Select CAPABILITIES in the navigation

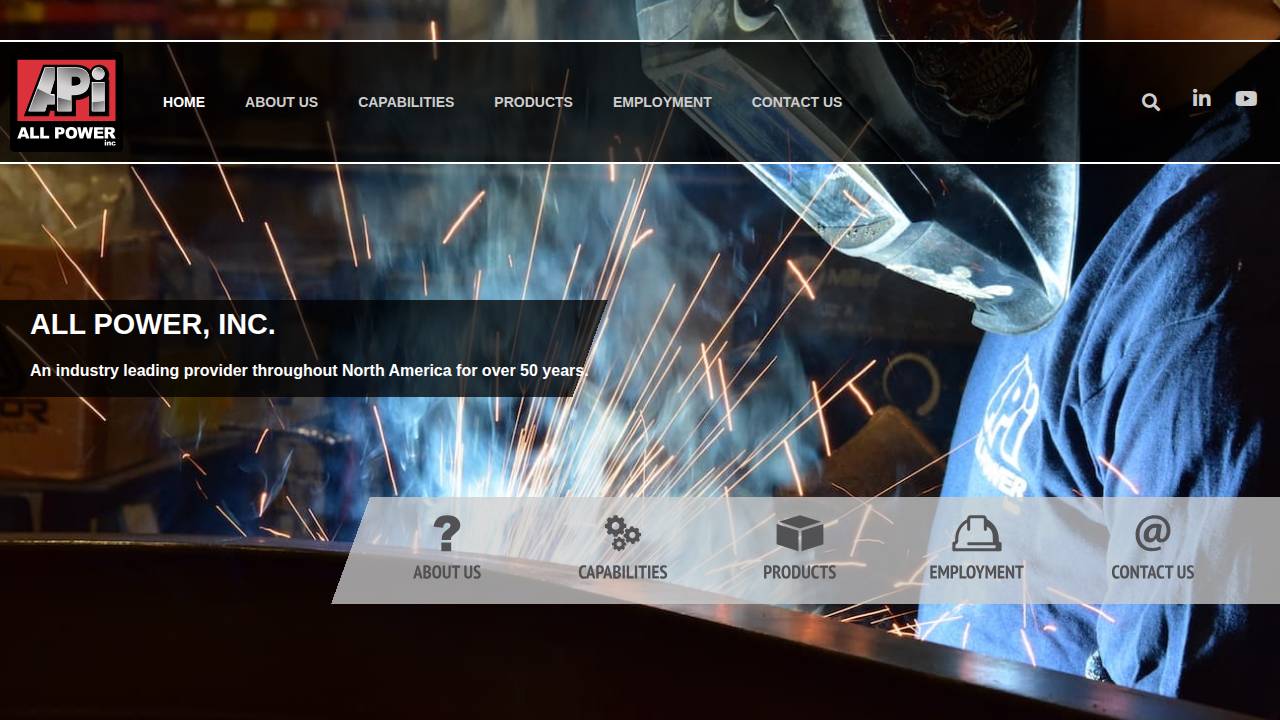click(406, 101)
